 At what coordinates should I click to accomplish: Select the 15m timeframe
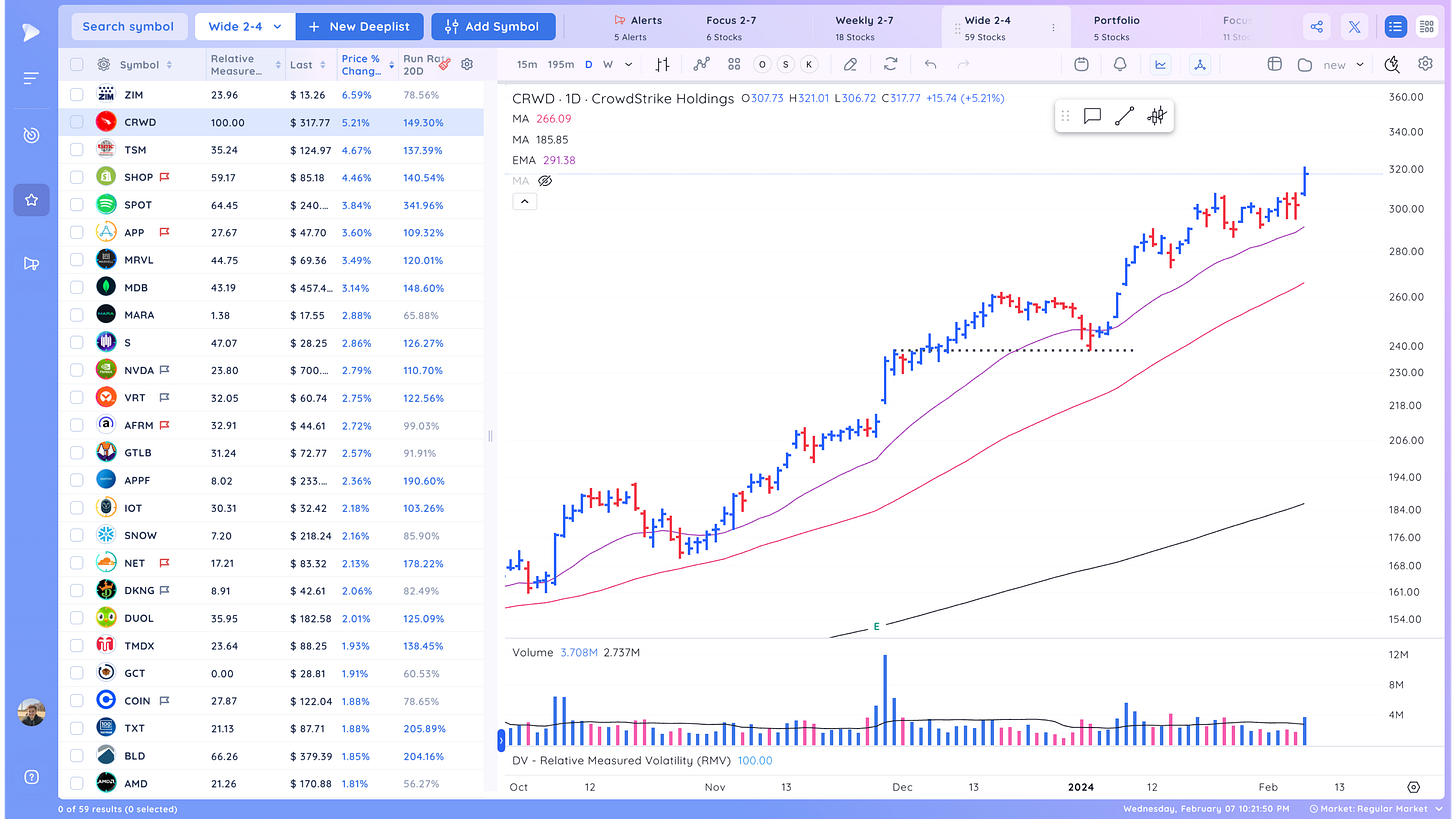(x=526, y=64)
